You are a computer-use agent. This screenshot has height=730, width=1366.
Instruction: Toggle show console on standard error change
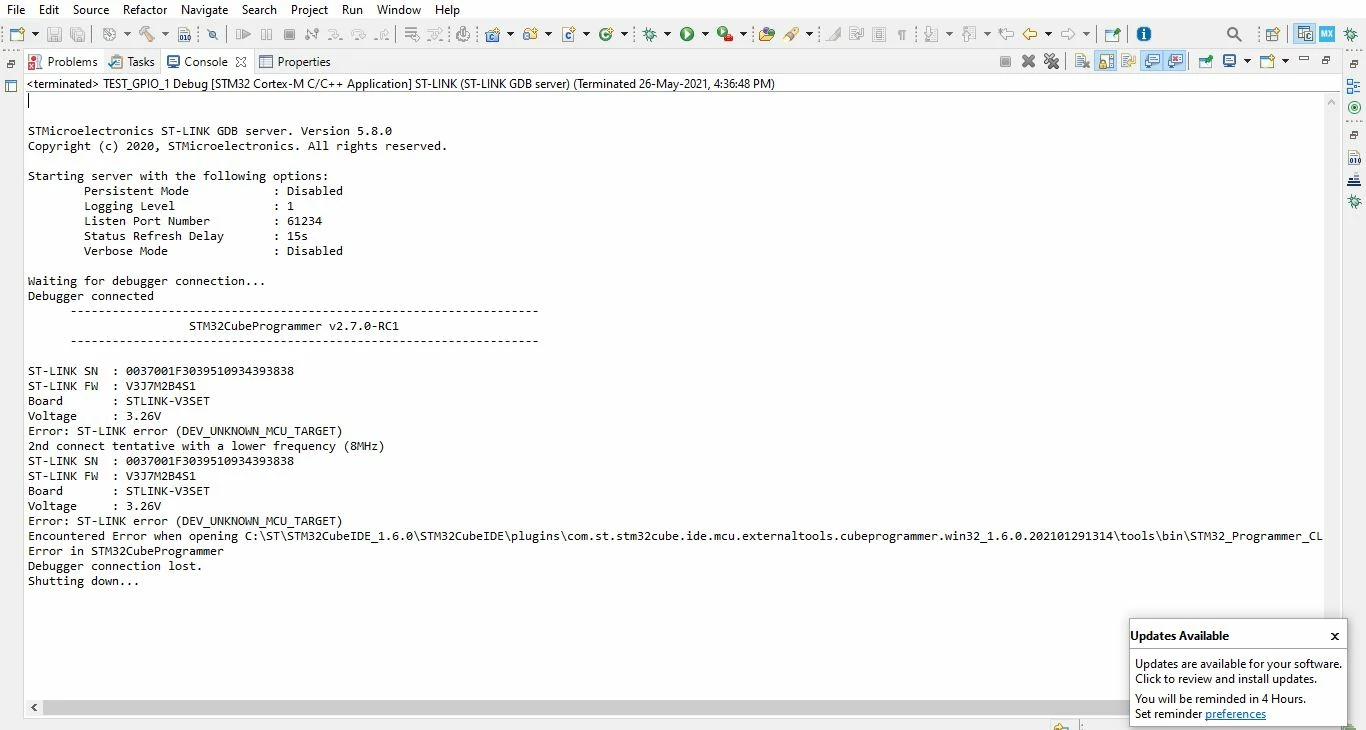[x=1175, y=61]
